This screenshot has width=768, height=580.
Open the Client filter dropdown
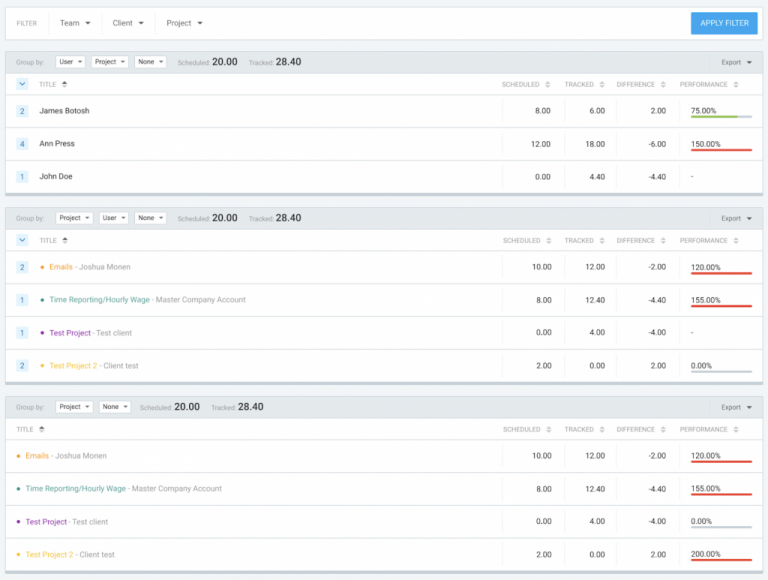(128, 23)
